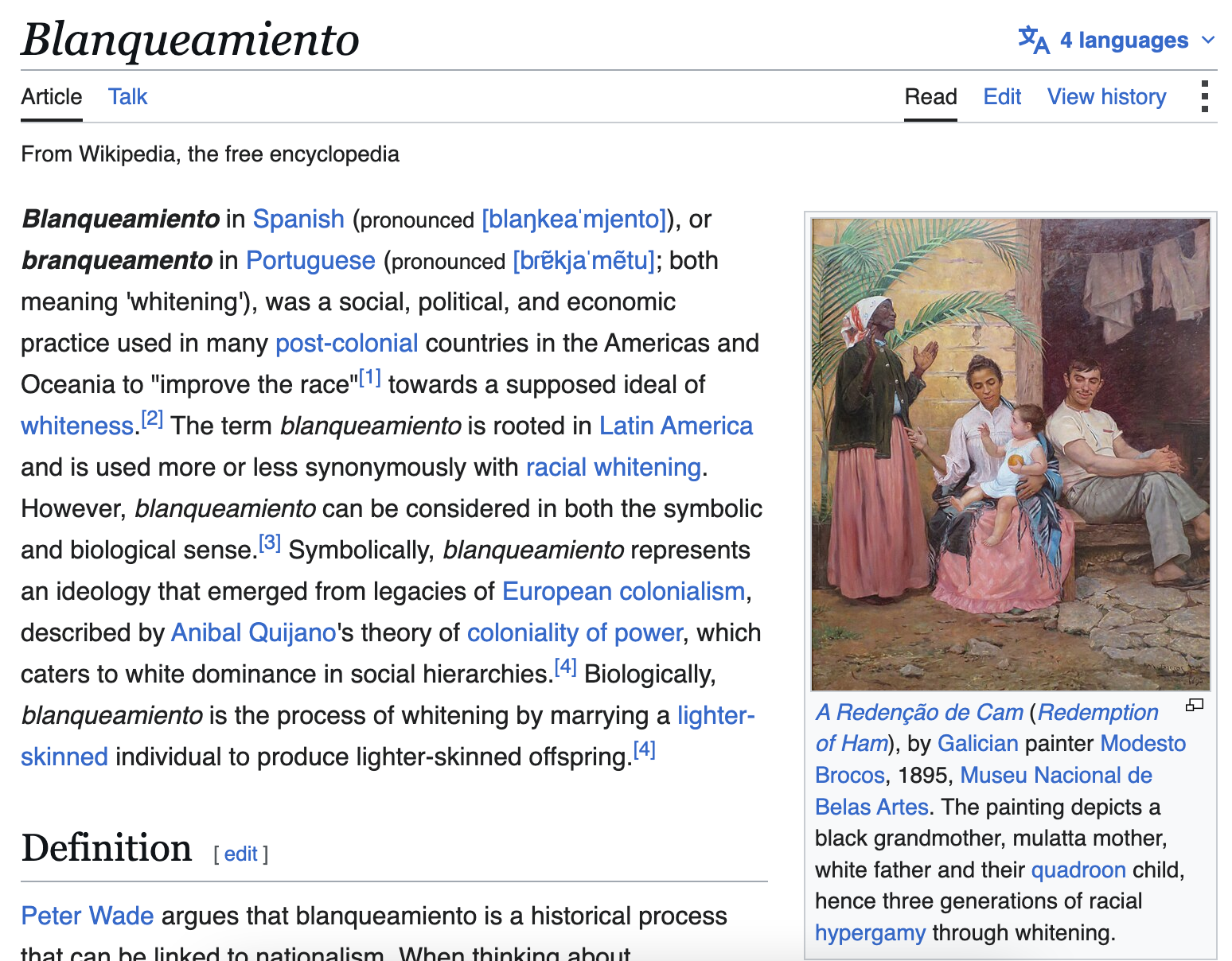Open the Latin America link
The height and width of the screenshot is (961, 1232).
(x=676, y=426)
